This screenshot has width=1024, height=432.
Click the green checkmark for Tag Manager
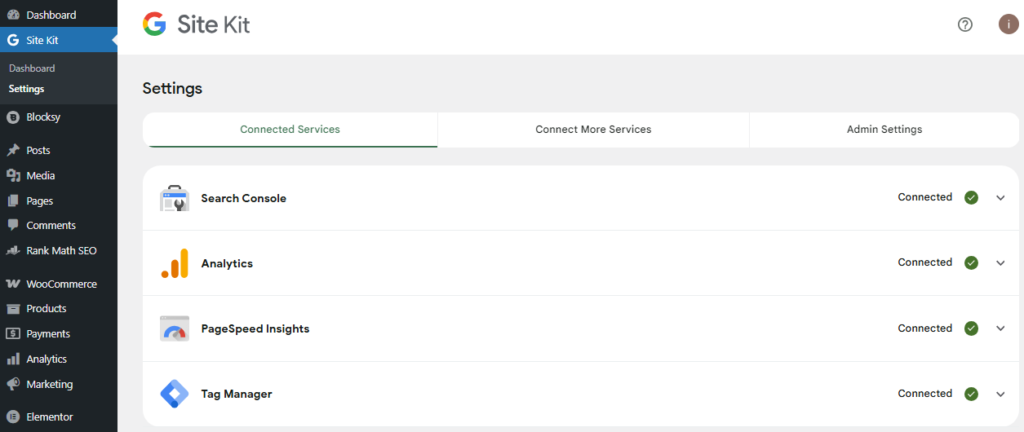click(971, 394)
